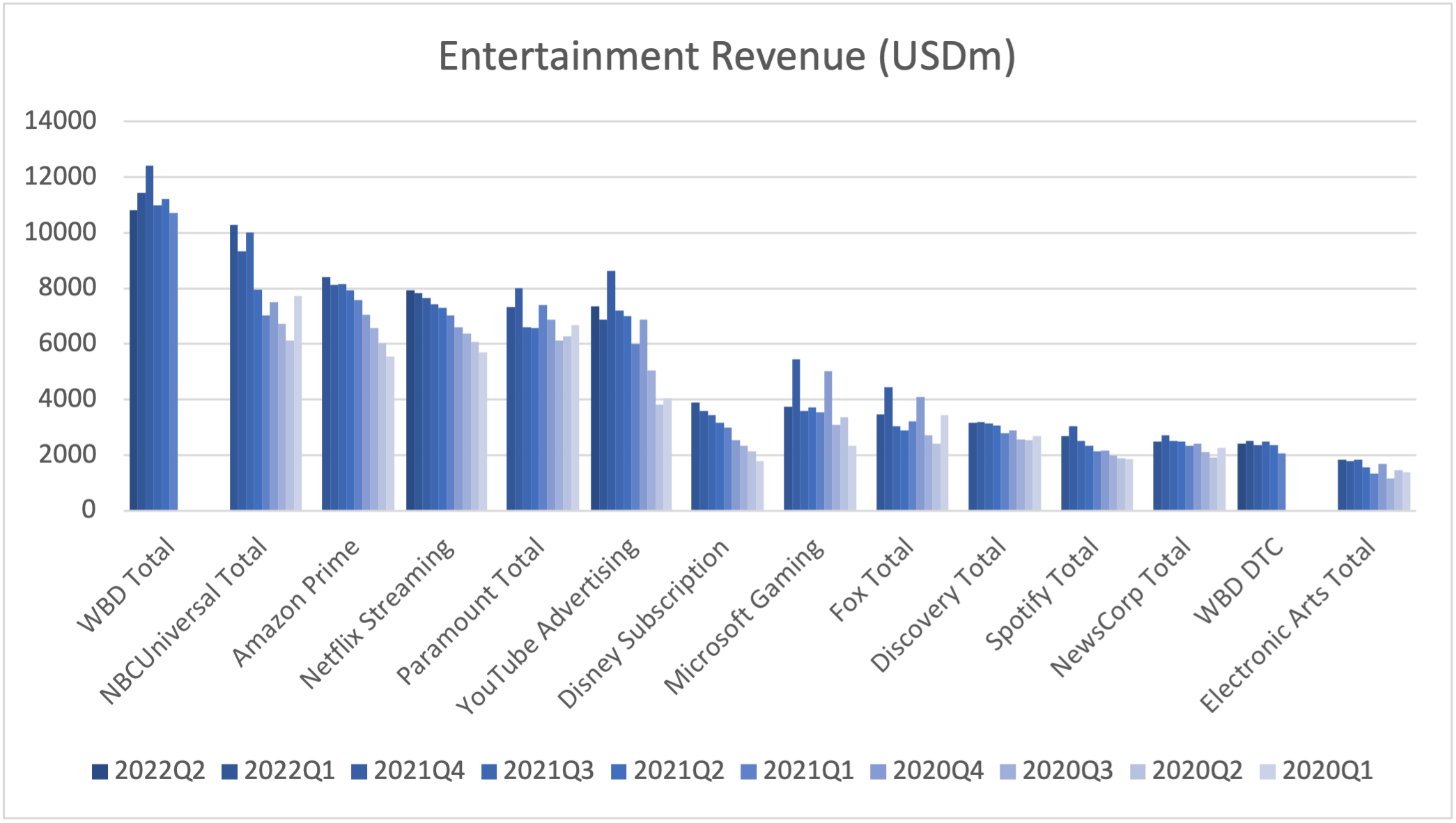Click the 0 y-axis value
Screen dimensions: 1456x823
(88, 510)
